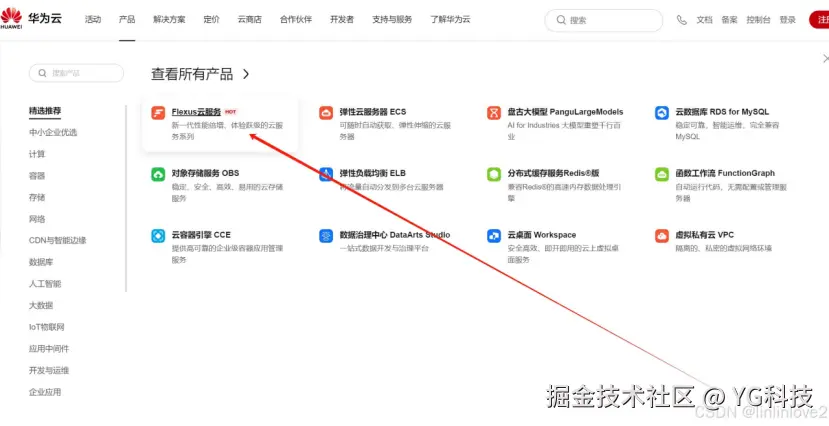Image resolution: width=829 pixels, height=426 pixels.
Task: Select the 计算 category
Action: click(37, 154)
